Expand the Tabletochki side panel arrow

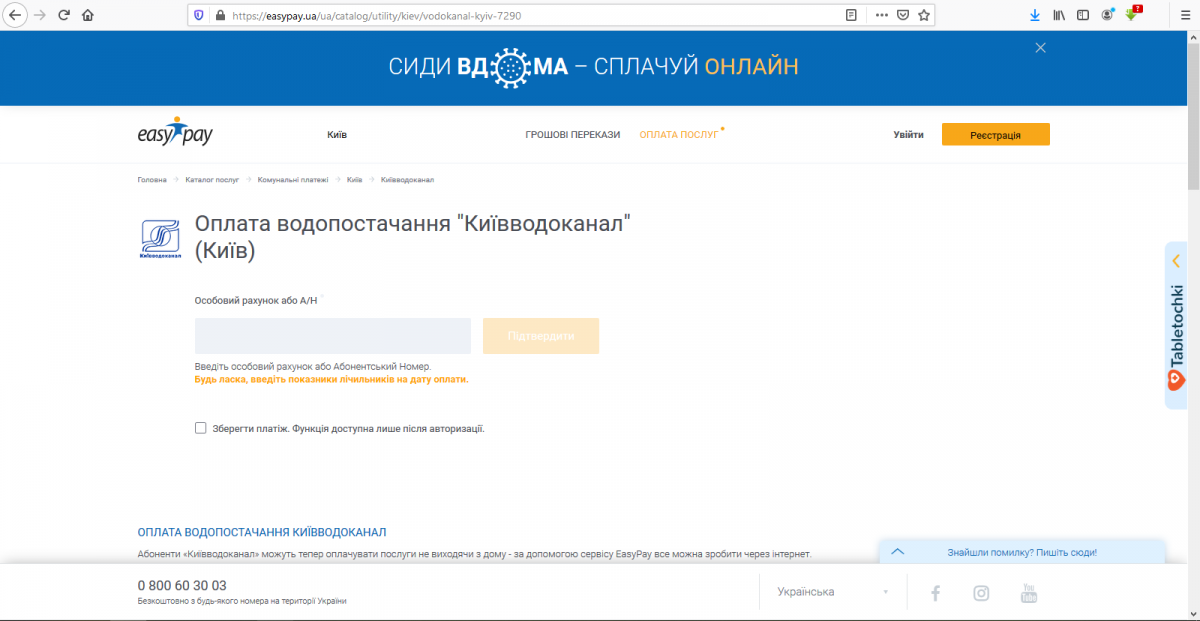pos(1176,260)
